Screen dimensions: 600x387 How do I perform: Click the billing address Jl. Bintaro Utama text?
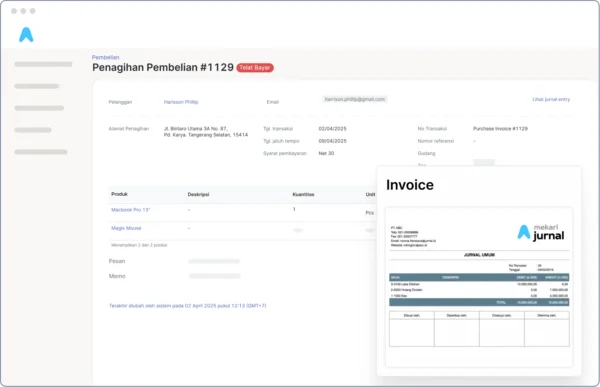pyautogui.click(x=206, y=132)
